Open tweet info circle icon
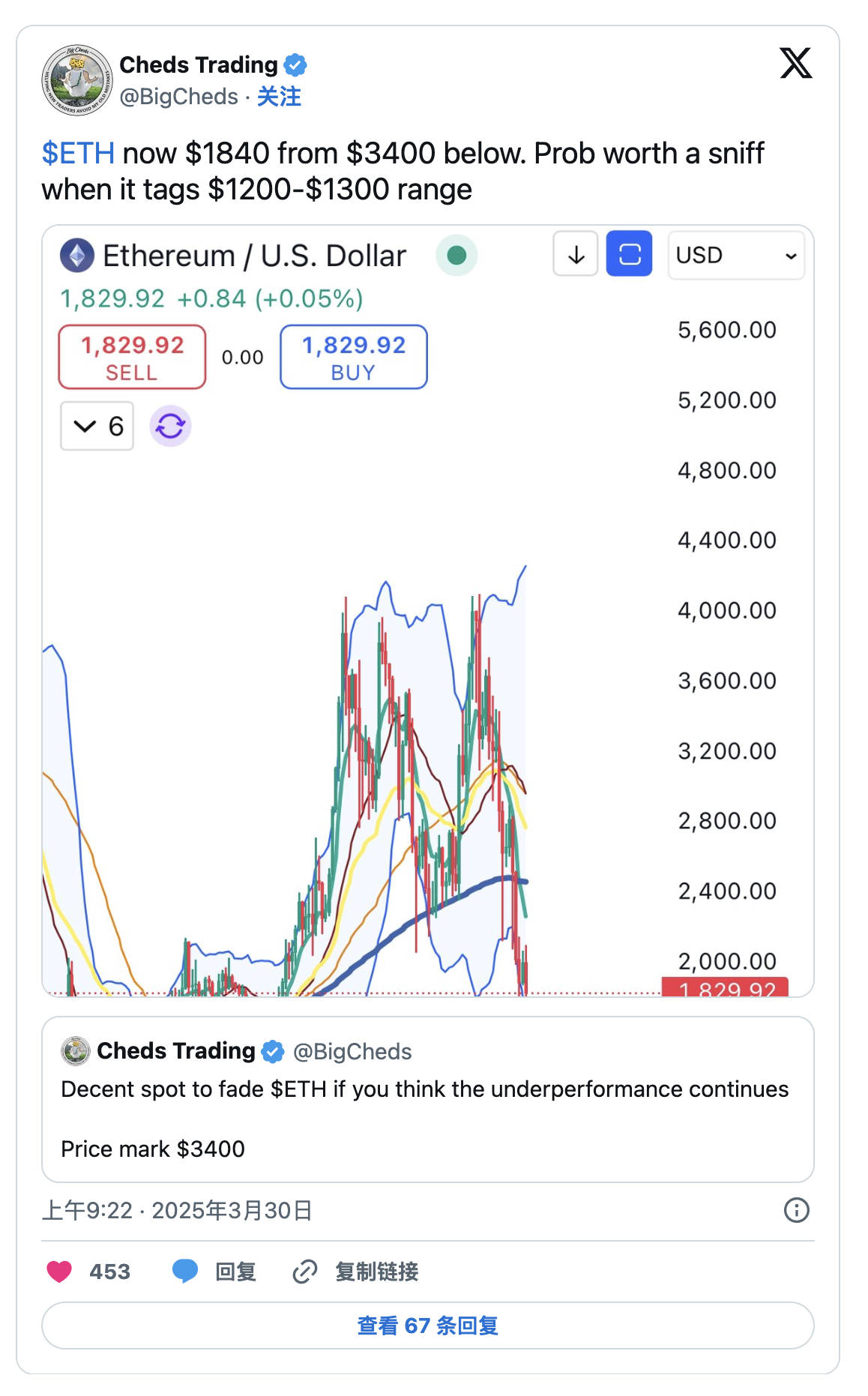 point(796,1210)
